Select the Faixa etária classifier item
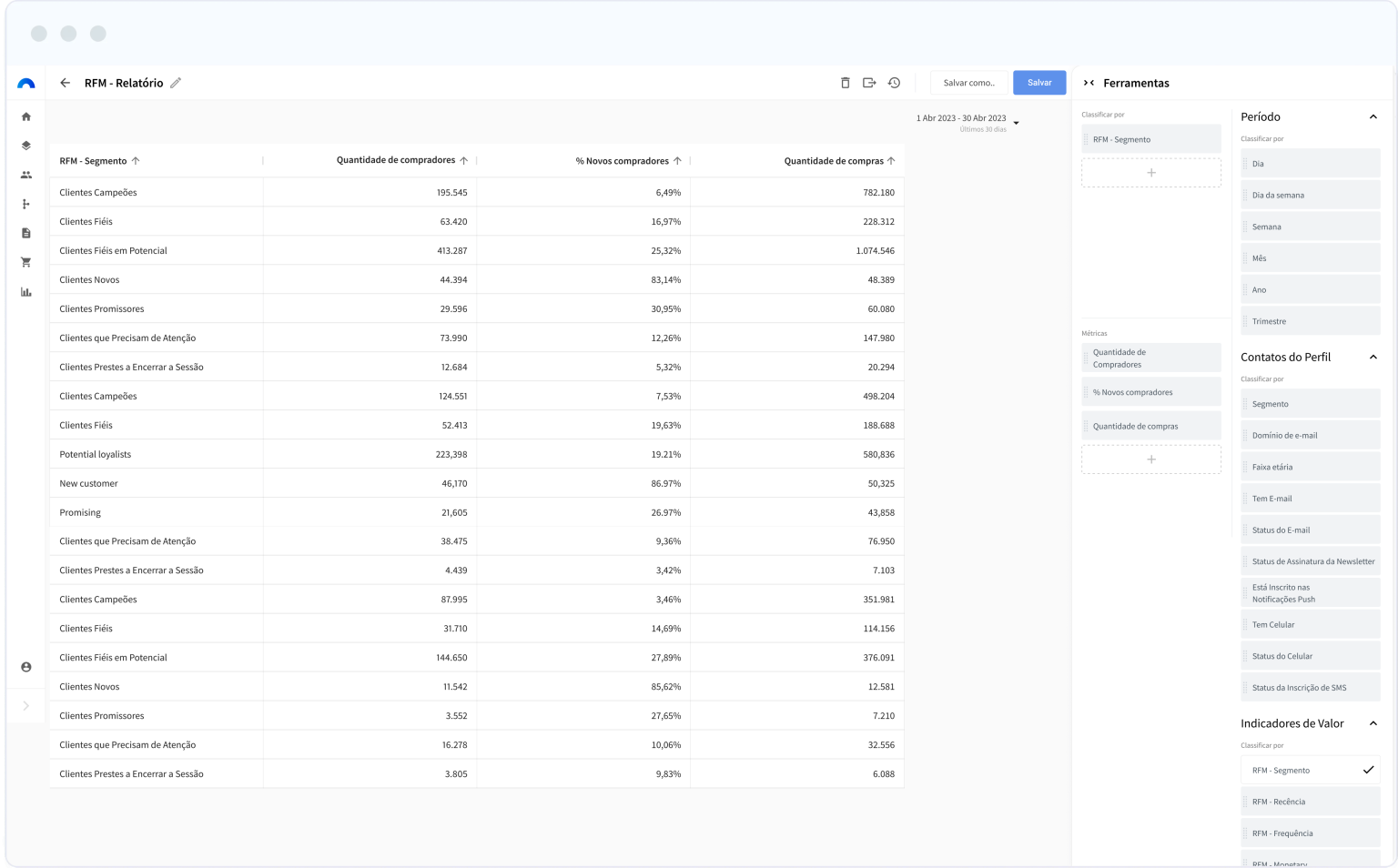Image resolution: width=1398 pixels, height=868 pixels. 1310,467
